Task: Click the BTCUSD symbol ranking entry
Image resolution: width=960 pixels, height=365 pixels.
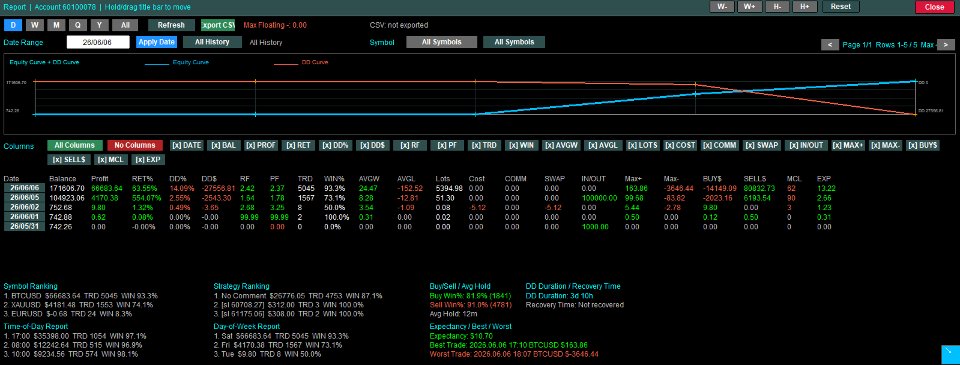Action: tap(81, 295)
